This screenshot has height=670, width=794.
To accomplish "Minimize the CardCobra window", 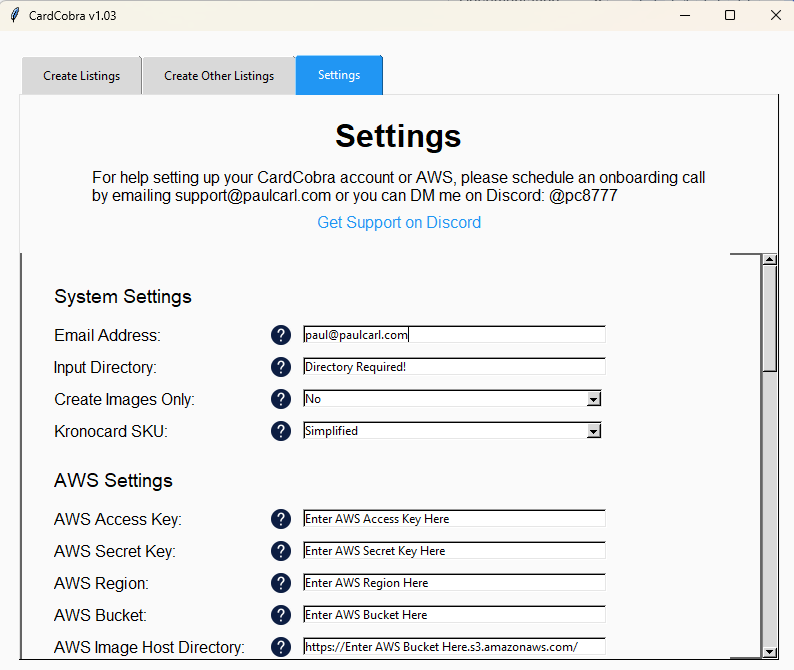I will [x=685, y=15].
